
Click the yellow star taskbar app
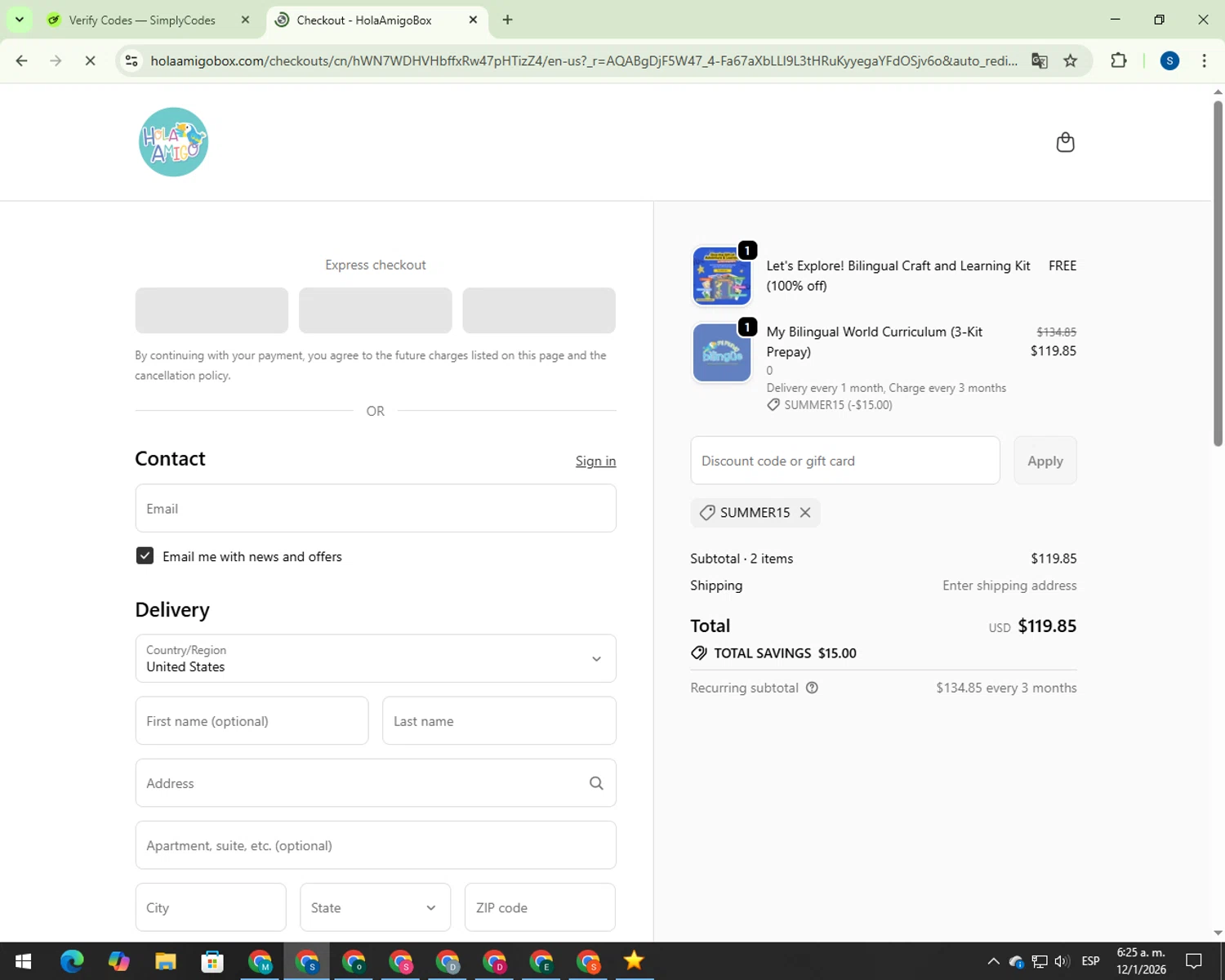[634, 961]
